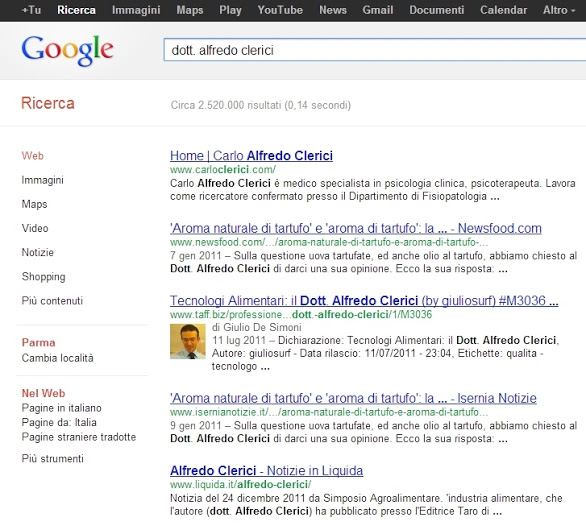Open result Home | Carlo Alfredo Clerici

pyautogui.click(x=251, y=155)
